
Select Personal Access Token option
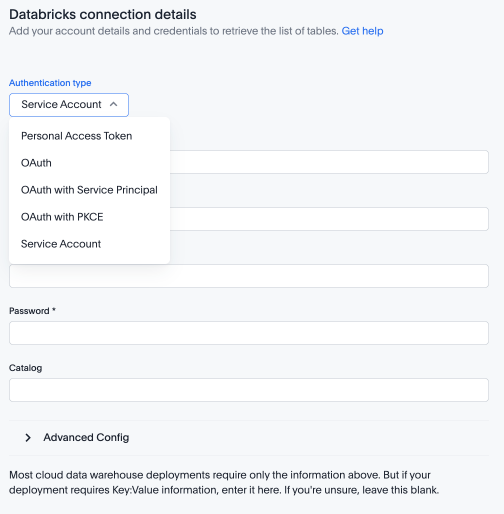tap(76, 136)
